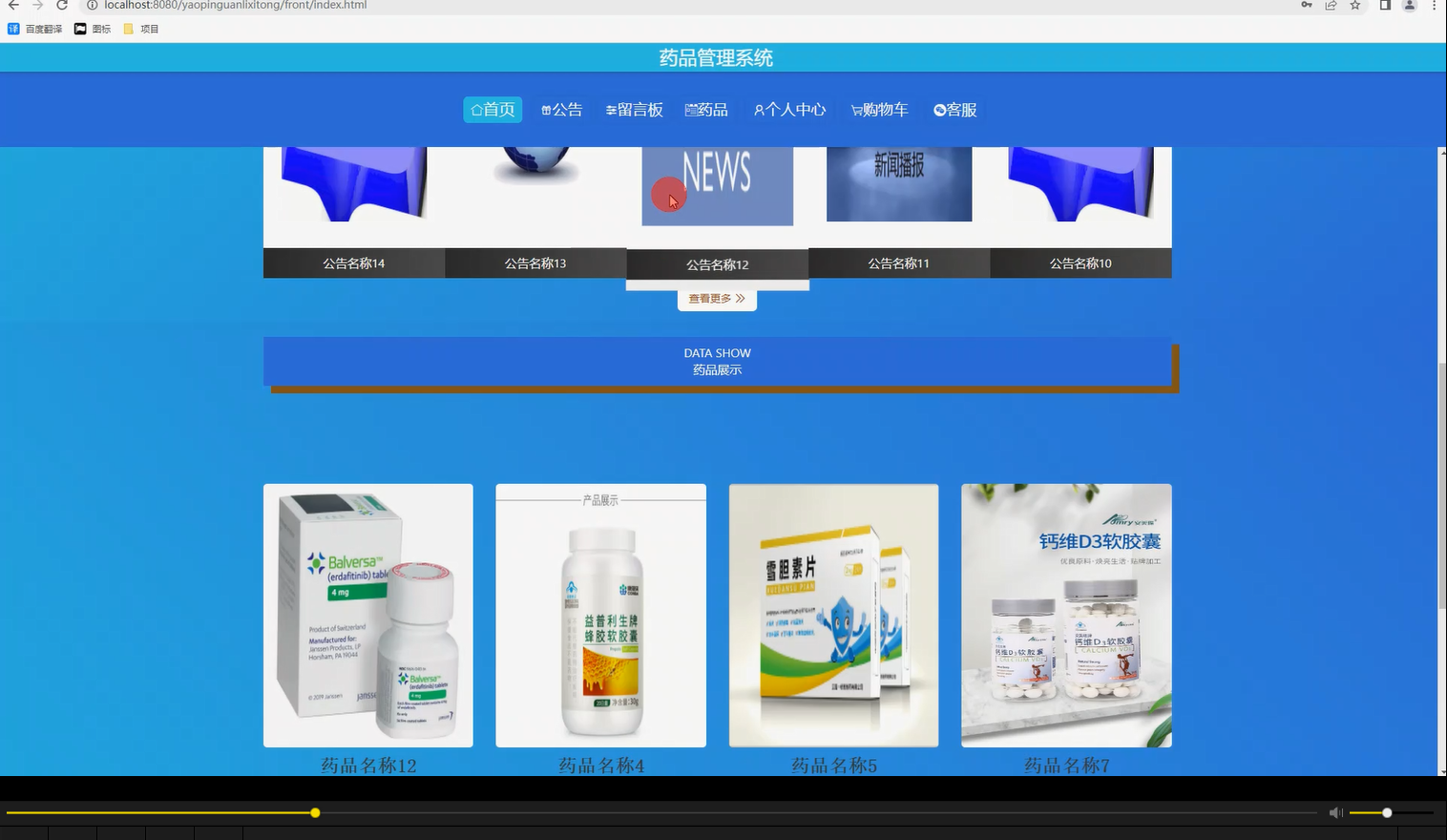Open 雪胆素片 product image
Image resolution: width=1447 pixels, height=840 pixels.
click(834, 616)
